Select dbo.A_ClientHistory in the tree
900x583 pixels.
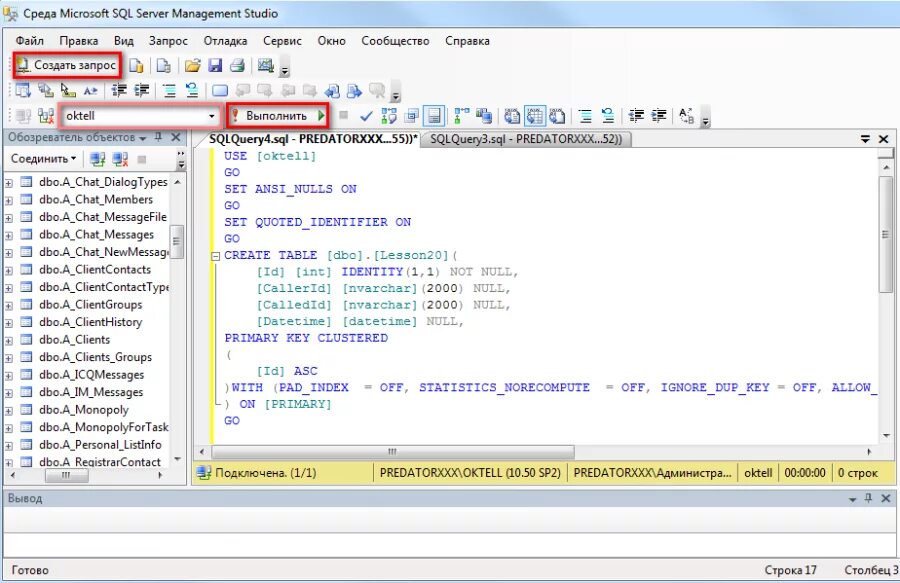click(x=91, y=322)
